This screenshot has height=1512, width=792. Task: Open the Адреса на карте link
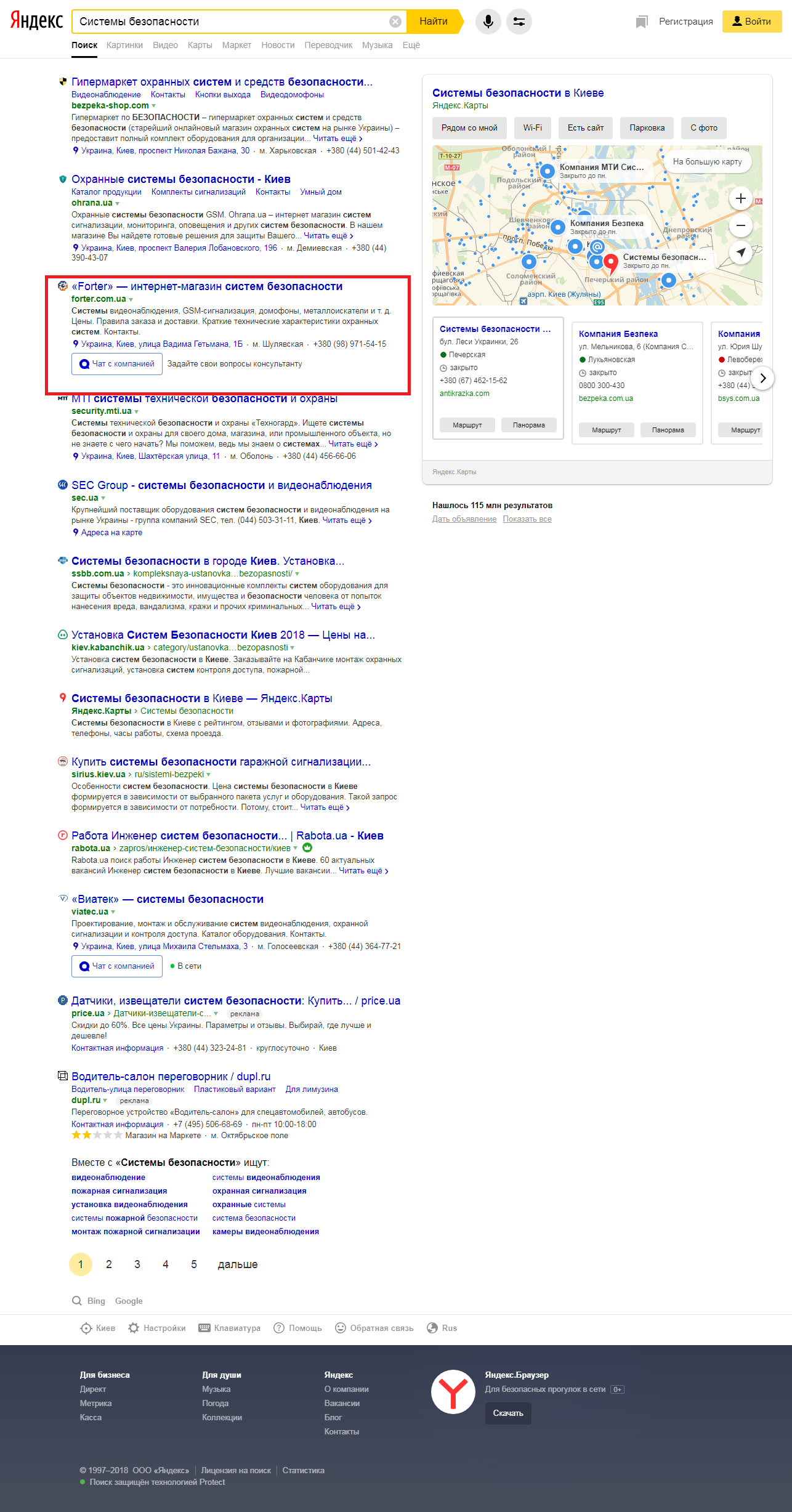111,533
